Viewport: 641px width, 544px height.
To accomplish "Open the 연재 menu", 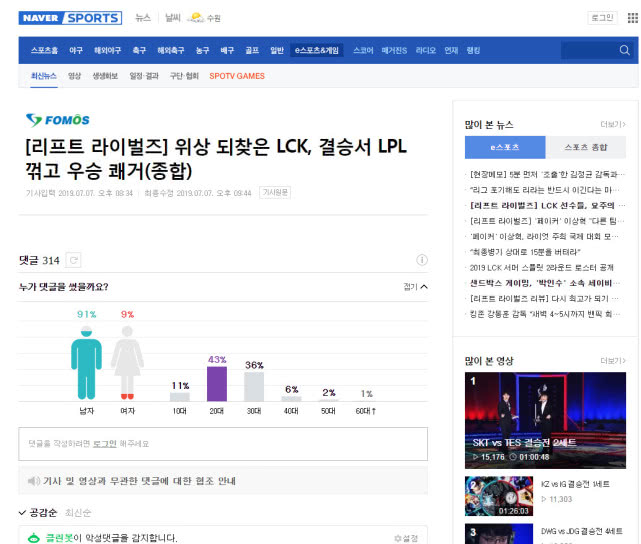I will pyautogui.click(x=451, y=50).
